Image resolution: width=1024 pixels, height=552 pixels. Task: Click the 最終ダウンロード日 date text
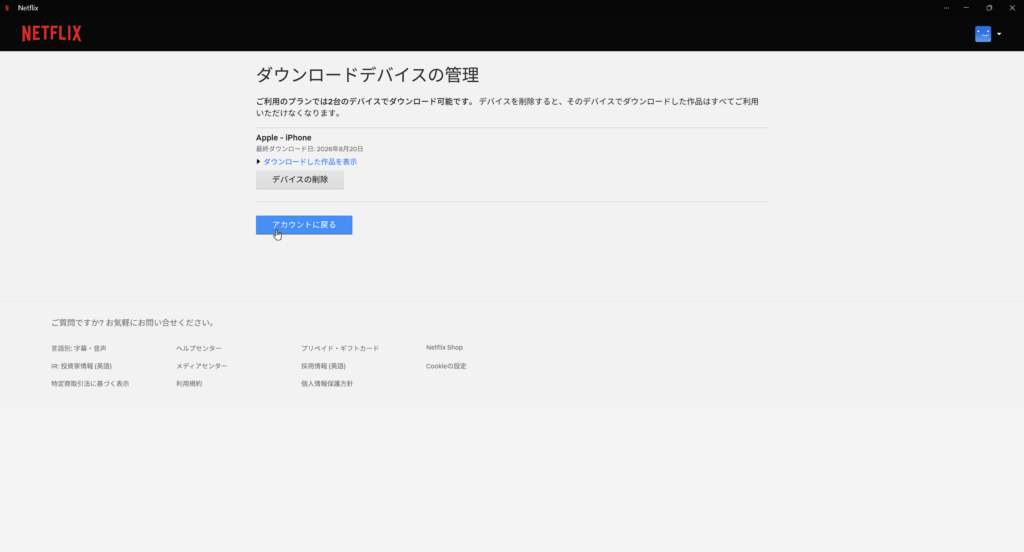[310, 149]
